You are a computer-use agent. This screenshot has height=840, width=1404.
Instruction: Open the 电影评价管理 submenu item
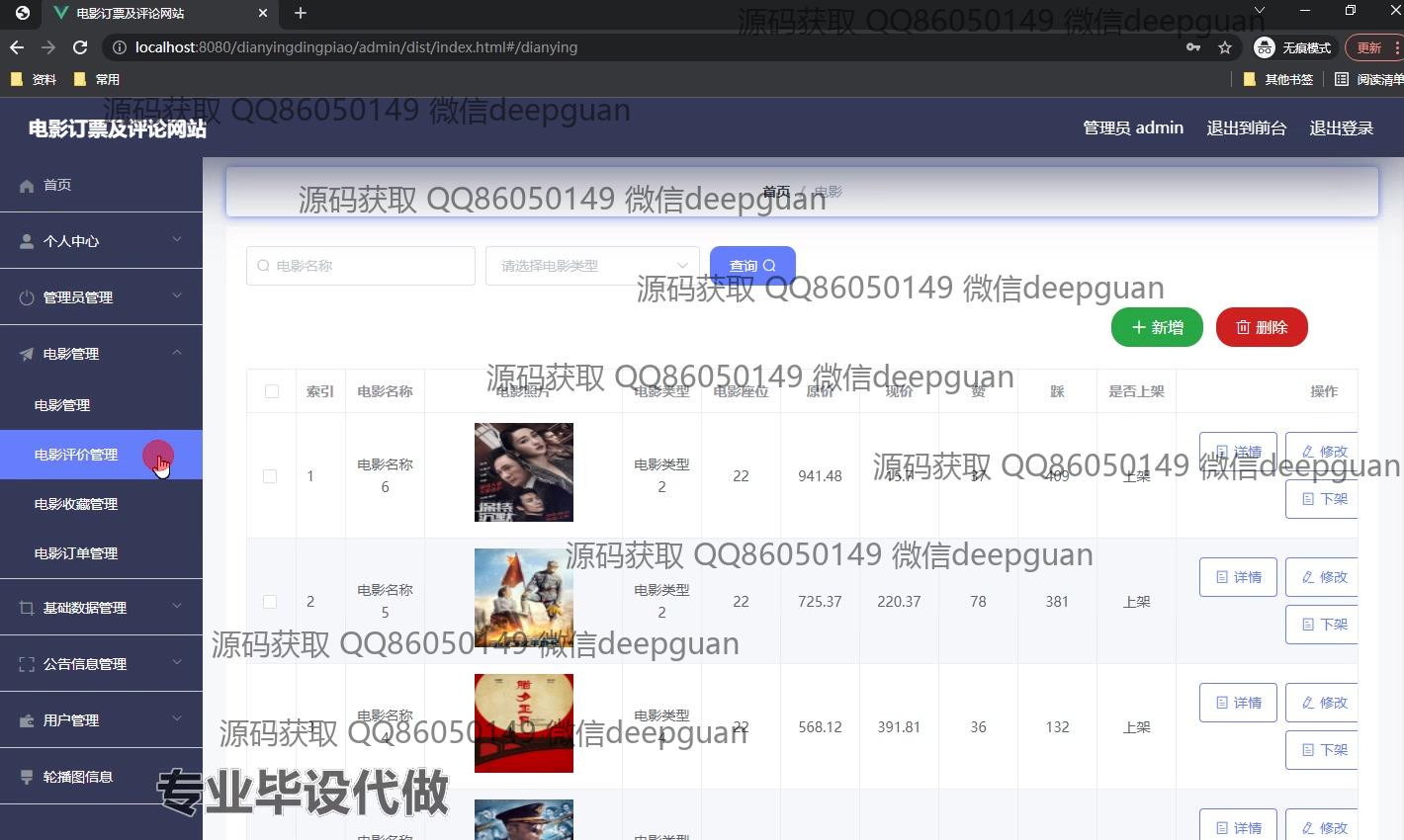101,455
